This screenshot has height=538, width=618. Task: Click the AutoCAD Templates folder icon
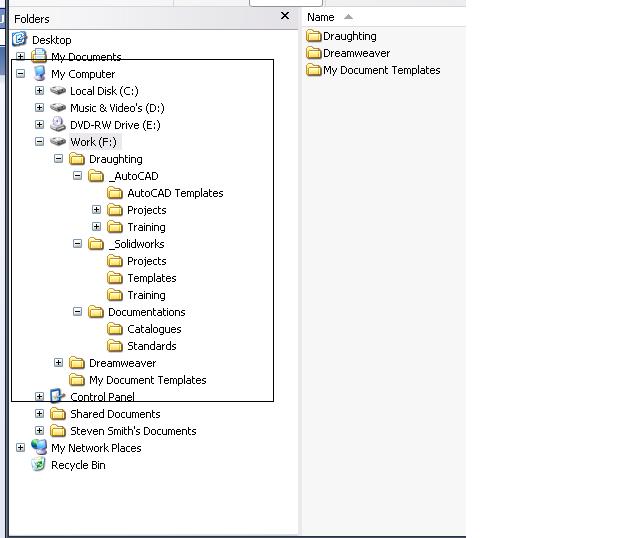point(115,193)
